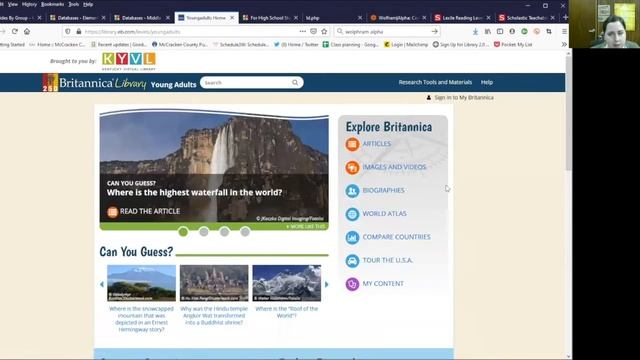Click the browser home icon

[x=27, y=31]
